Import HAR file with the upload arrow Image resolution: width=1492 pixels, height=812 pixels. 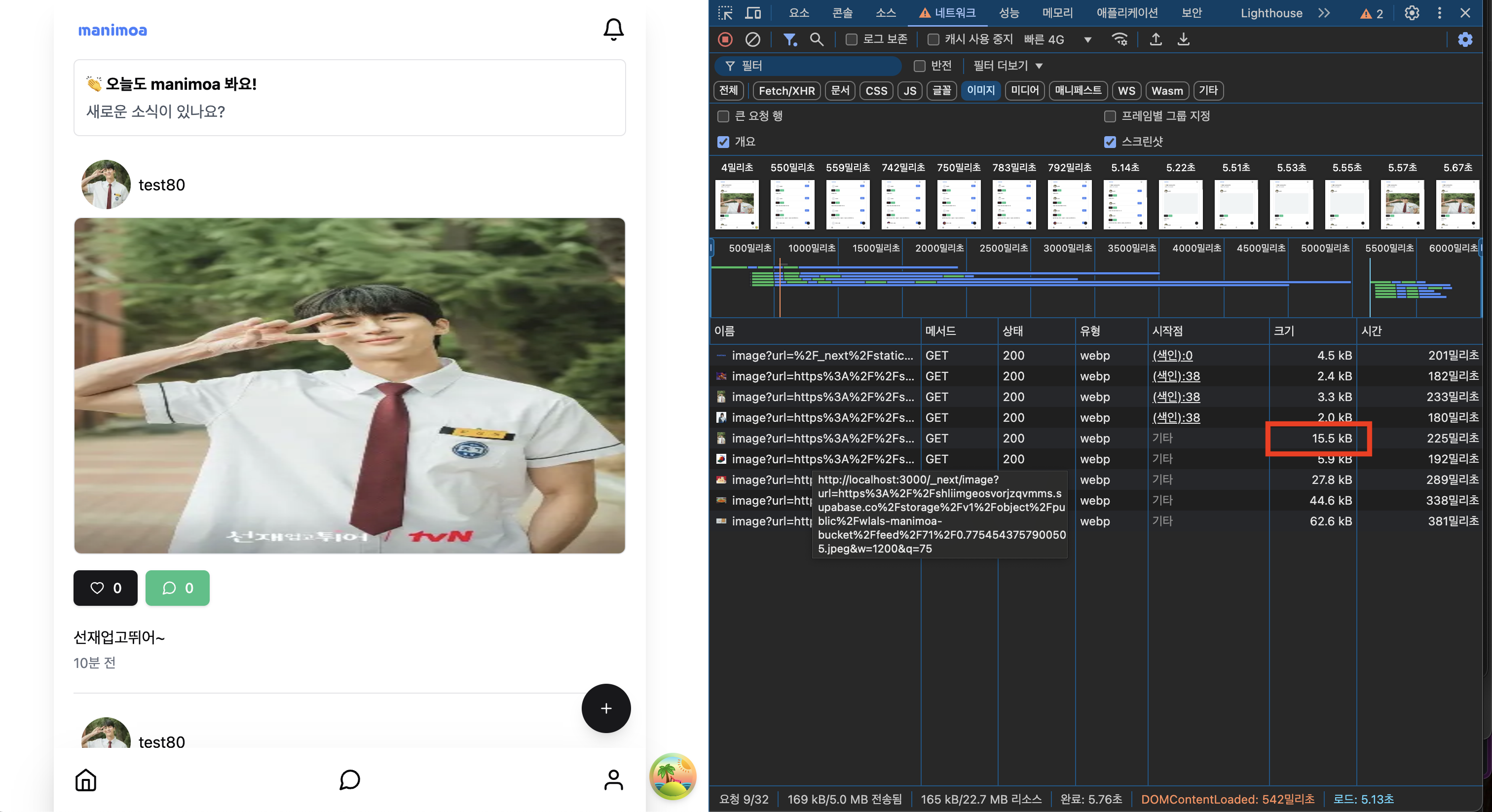(x=1156, y=39)
